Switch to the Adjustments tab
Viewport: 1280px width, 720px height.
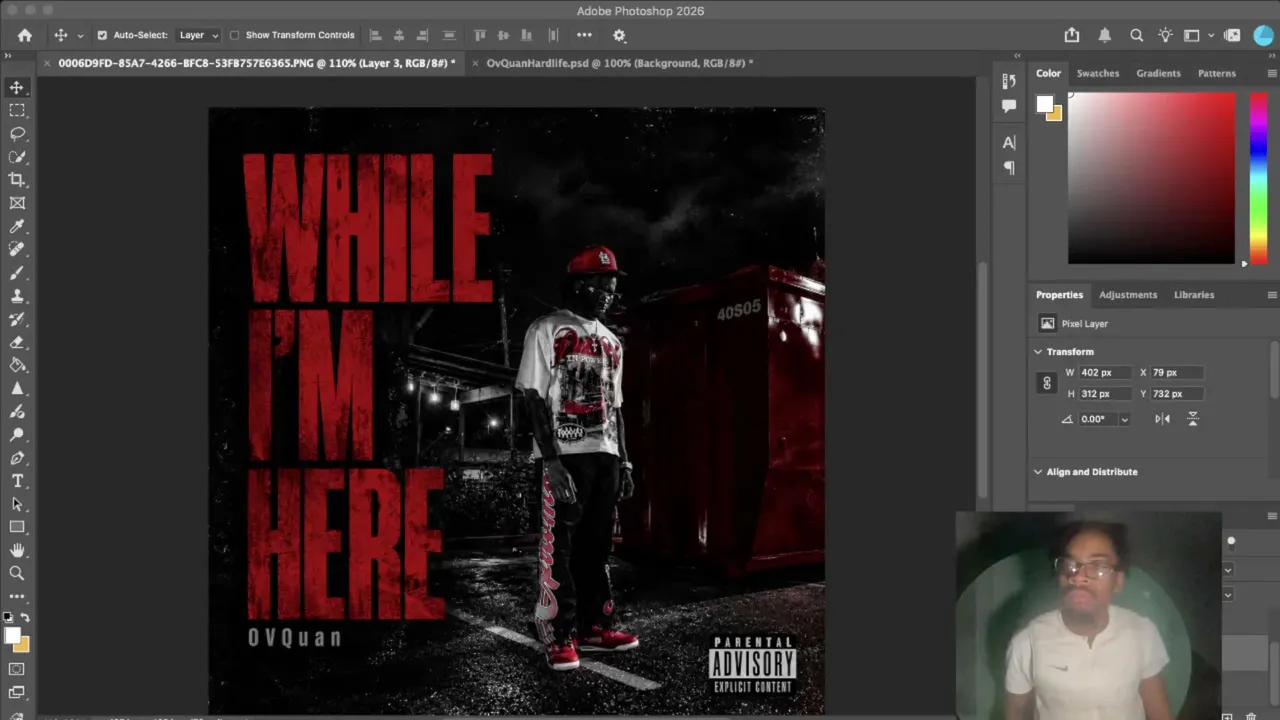1128,295
